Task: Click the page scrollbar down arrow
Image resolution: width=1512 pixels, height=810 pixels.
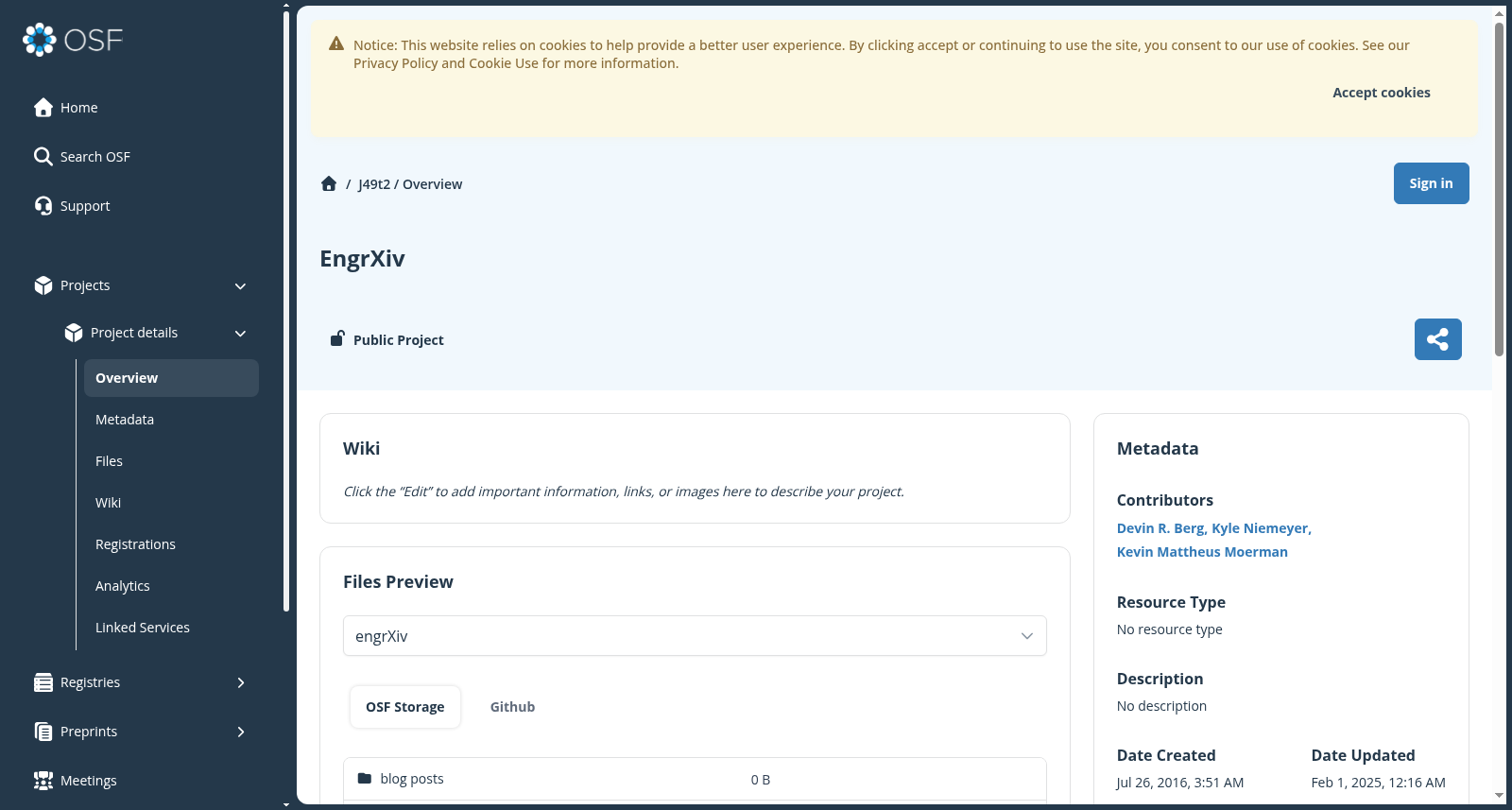Action: (1499, 796)
